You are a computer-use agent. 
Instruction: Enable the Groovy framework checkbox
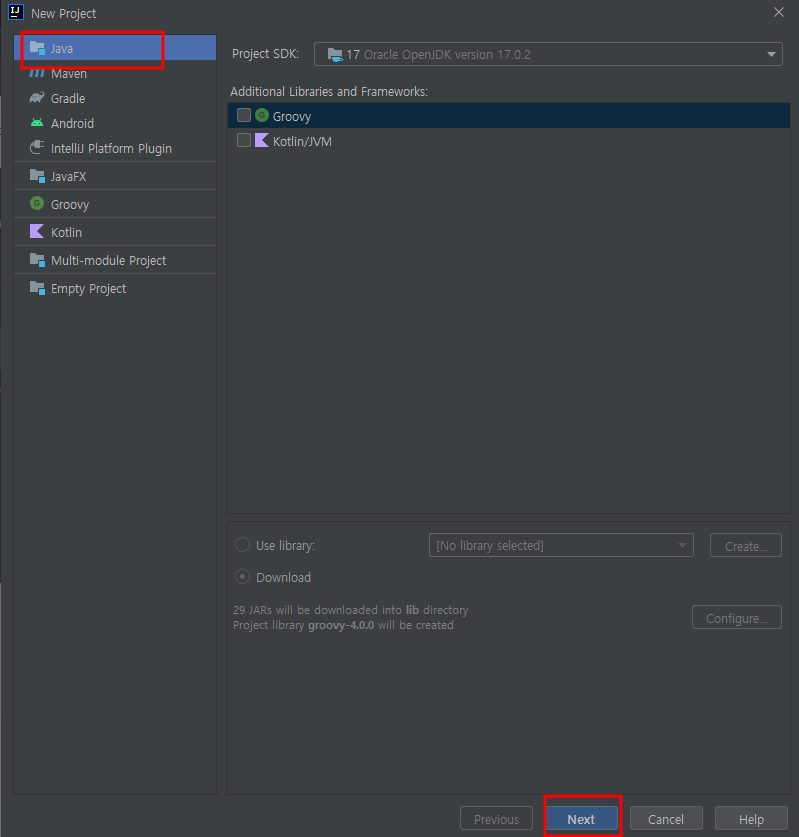[244, 115]
